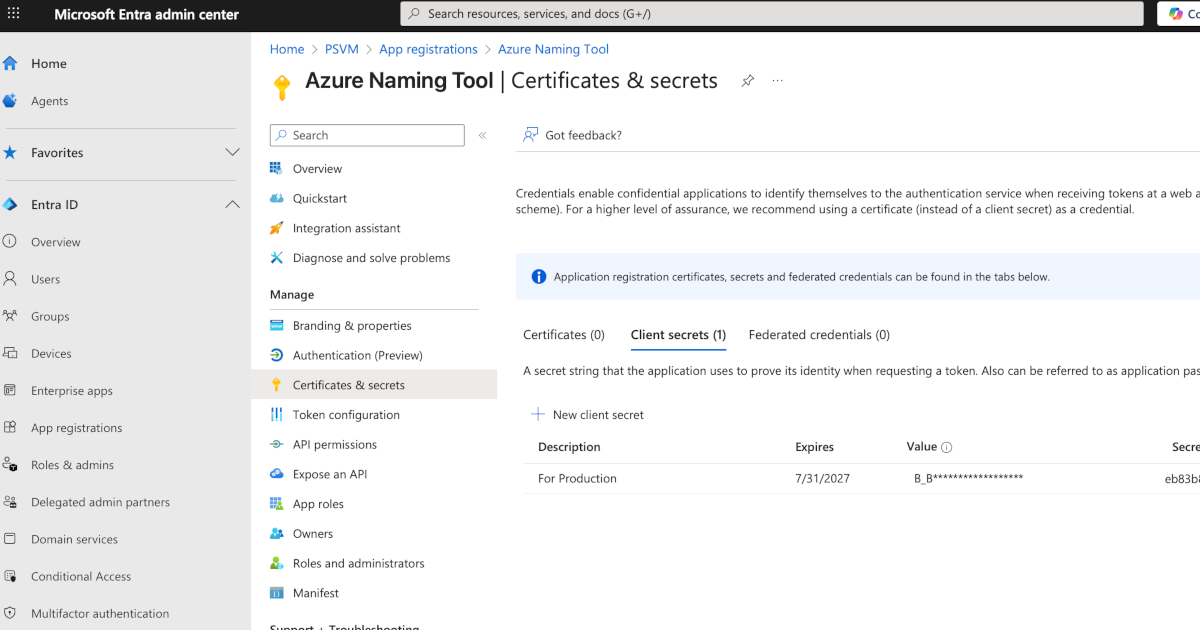Click the Agents icon in sidebar
The height and width of the screenshot is (630, 1200).
[10, 101]
